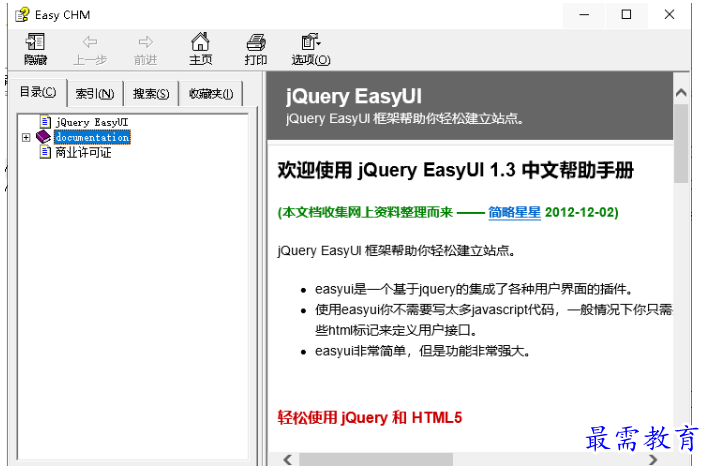Expand the documentation tree node
The width and height of the screenshot is (707, 470).
point(26,137)
